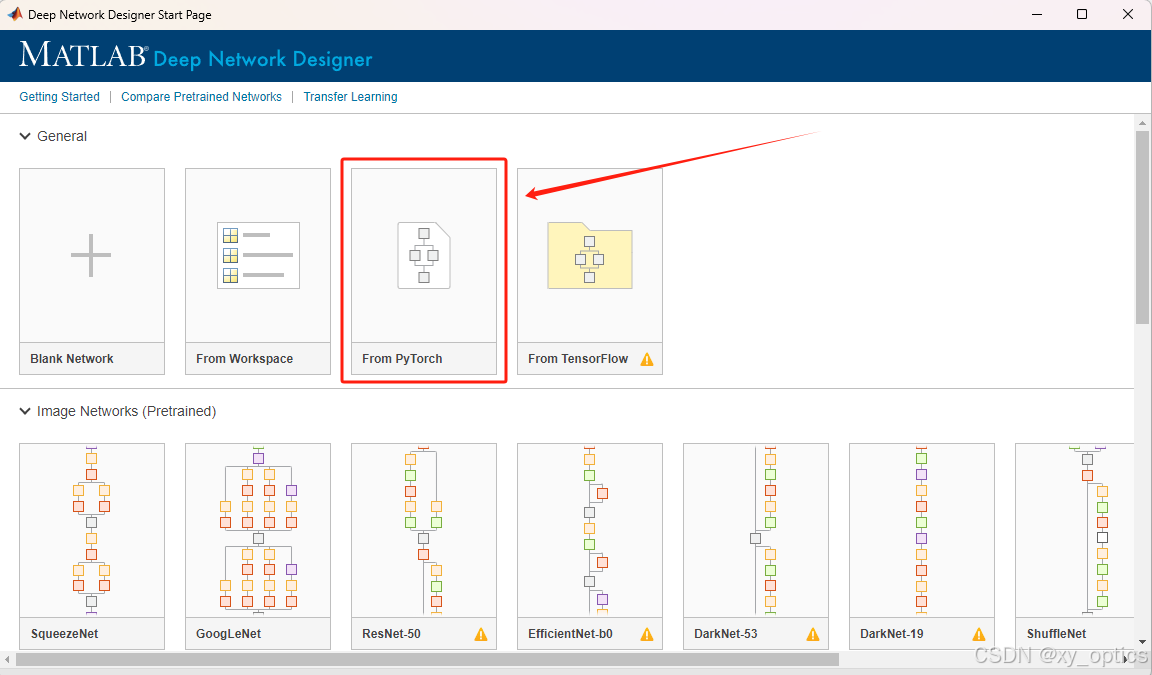
Task: Click the SqueezeNet label
Action: pos(65,634)
